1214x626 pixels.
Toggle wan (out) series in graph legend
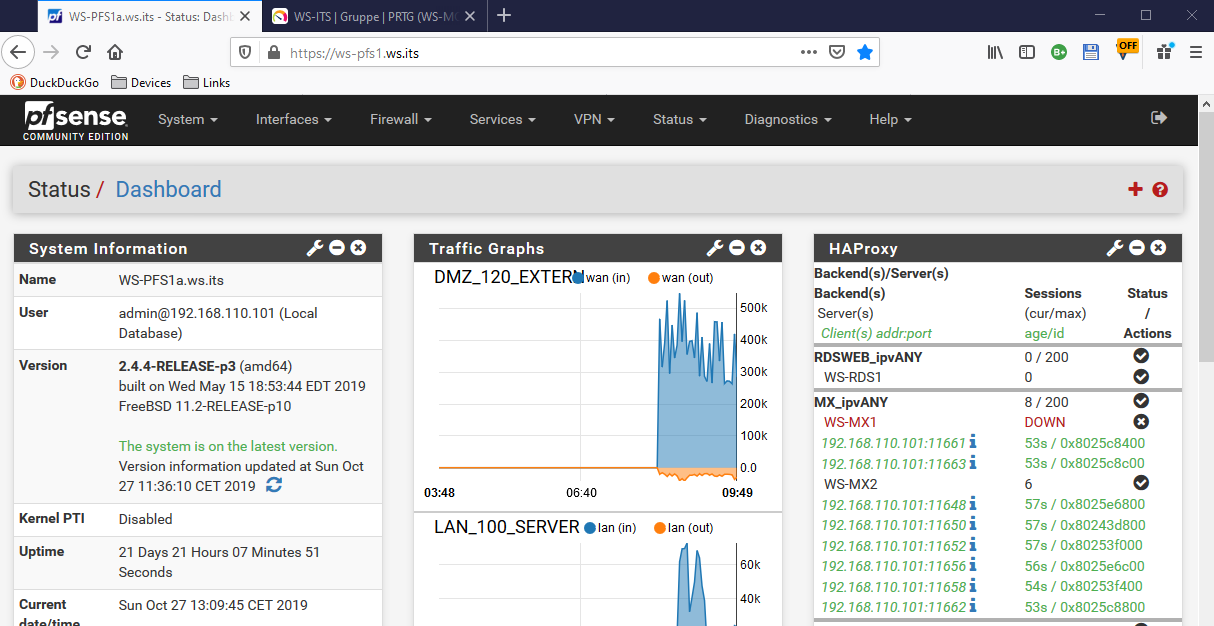point(681,277)
